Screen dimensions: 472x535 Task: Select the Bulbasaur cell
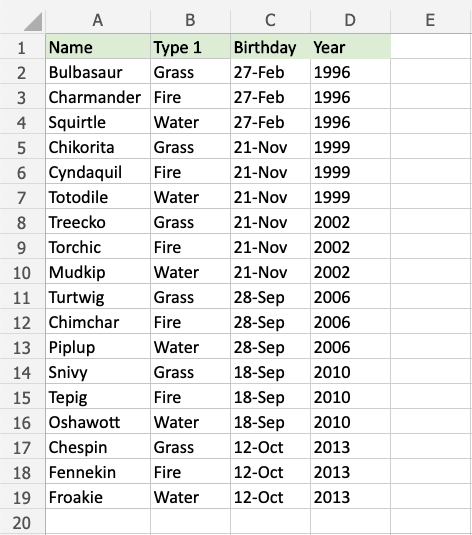click(98, 72)
